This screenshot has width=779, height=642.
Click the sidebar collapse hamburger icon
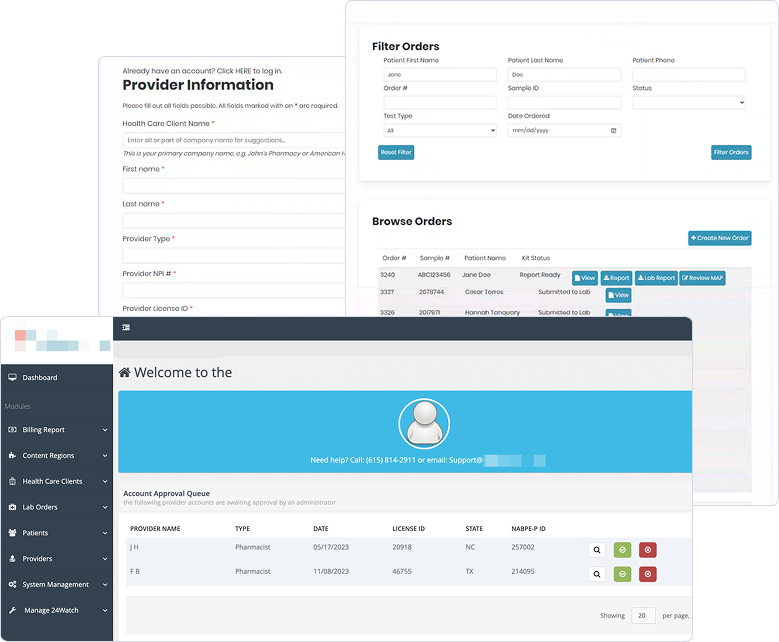[126, 327]
